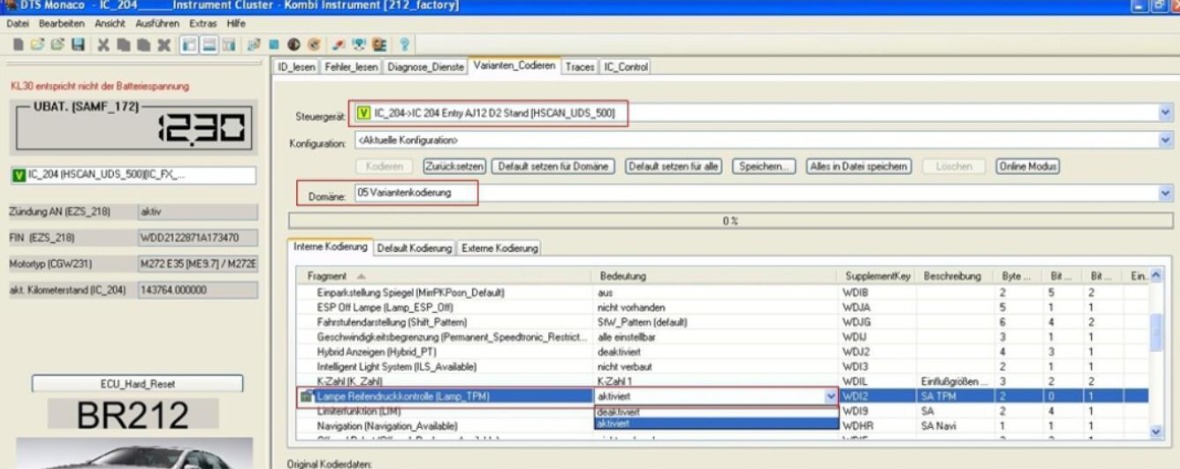Select 'deaktiviert' in the open dropdown list
The image size is (1180, 469).
[612, 410]
